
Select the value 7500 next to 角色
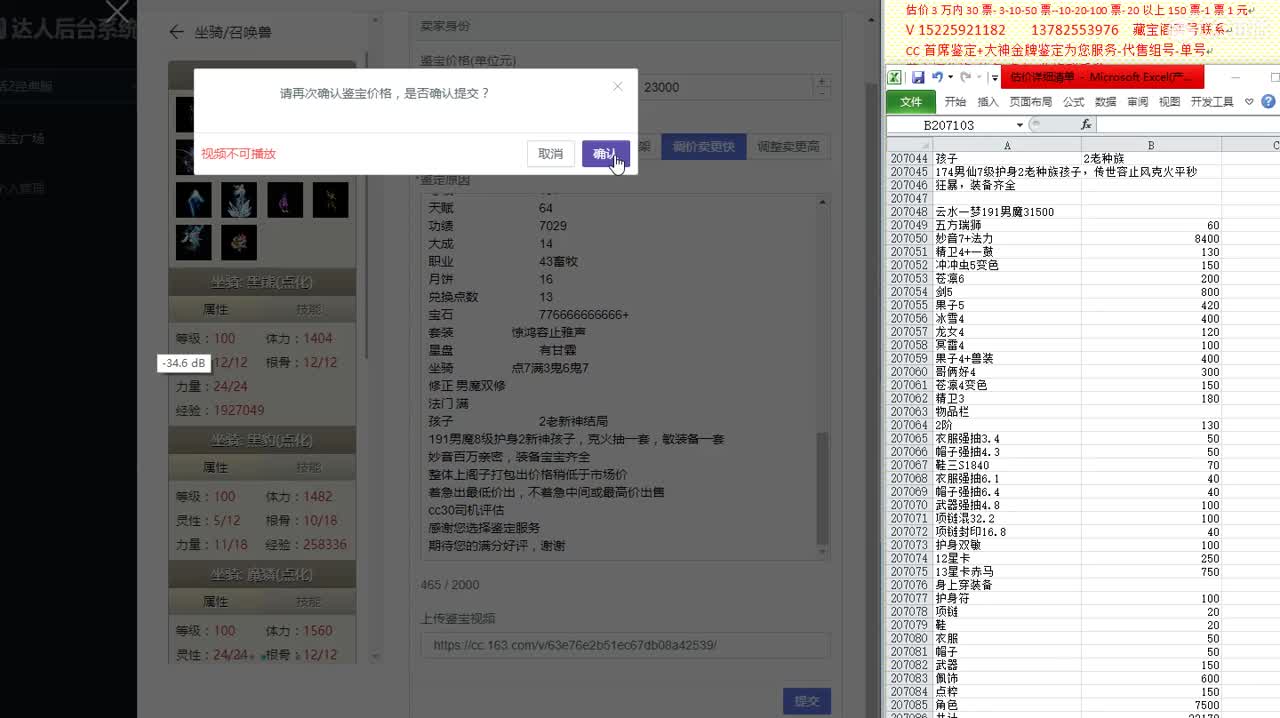click(x=1151, y=704)
